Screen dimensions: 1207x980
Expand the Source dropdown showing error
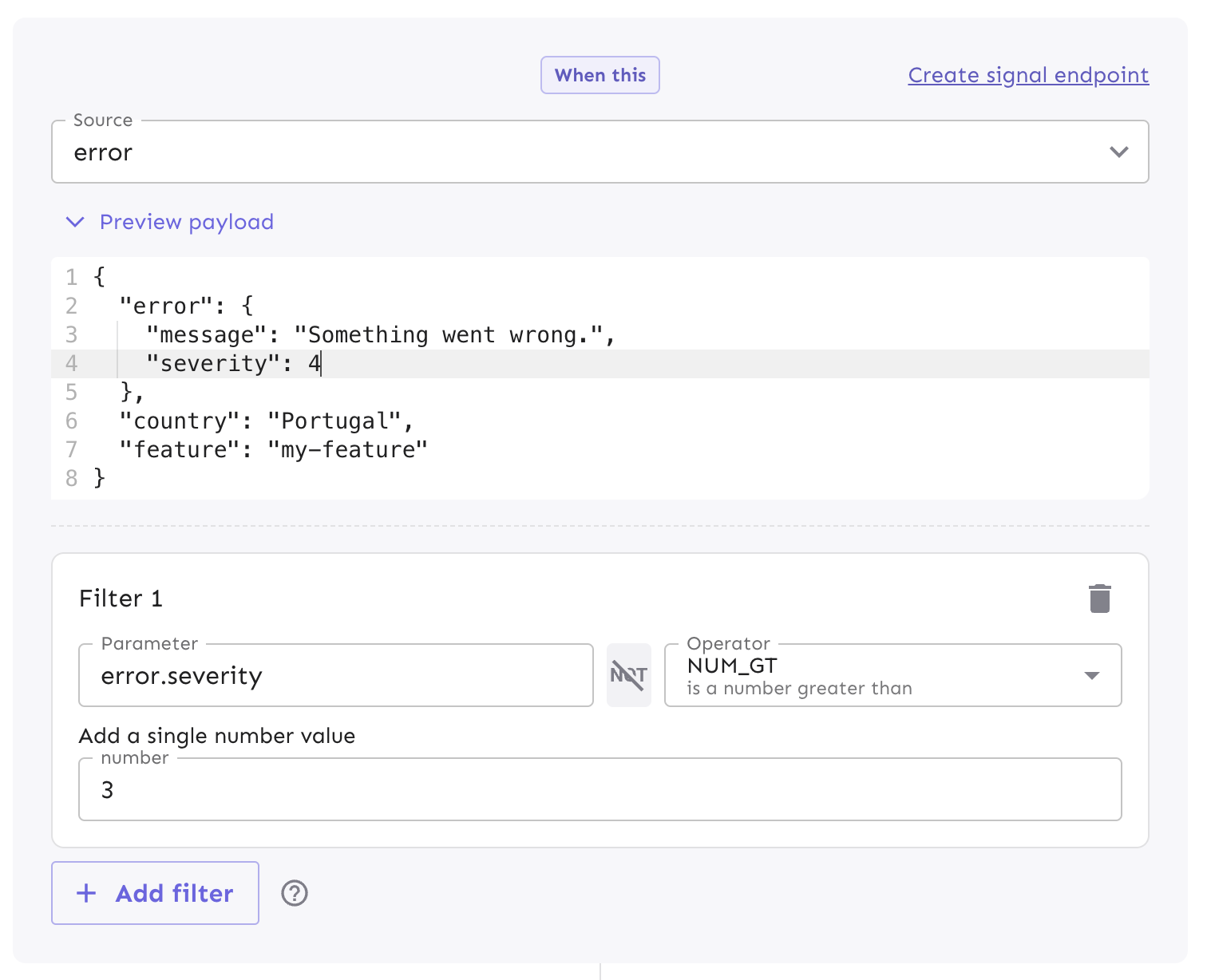(1119, 152)
